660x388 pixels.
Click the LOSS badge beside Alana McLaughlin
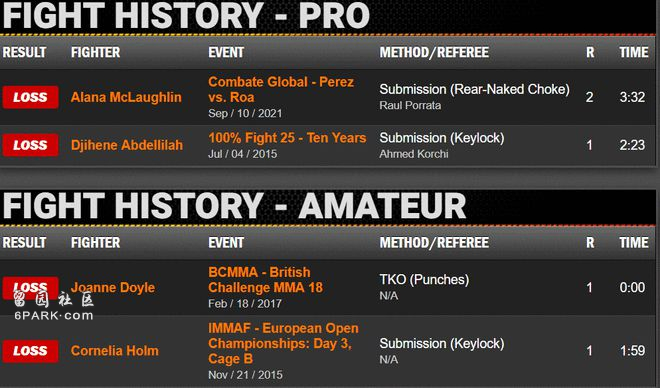tap(30, 97)
